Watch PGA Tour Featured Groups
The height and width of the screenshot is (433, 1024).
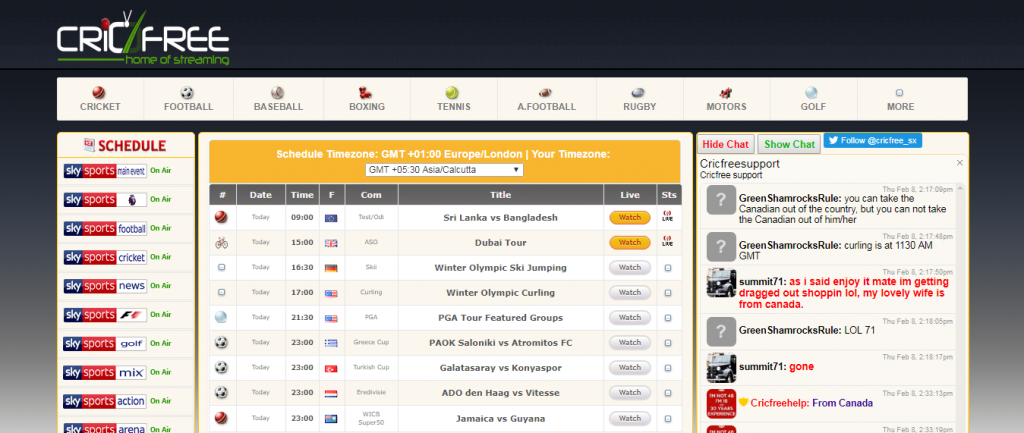(630, 317)
